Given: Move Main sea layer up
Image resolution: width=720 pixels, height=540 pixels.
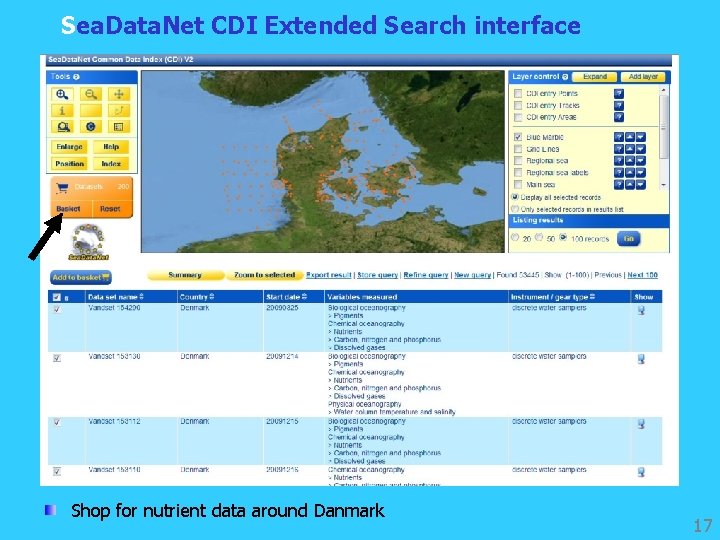Looking at the screenshot, I should (630, 185).
